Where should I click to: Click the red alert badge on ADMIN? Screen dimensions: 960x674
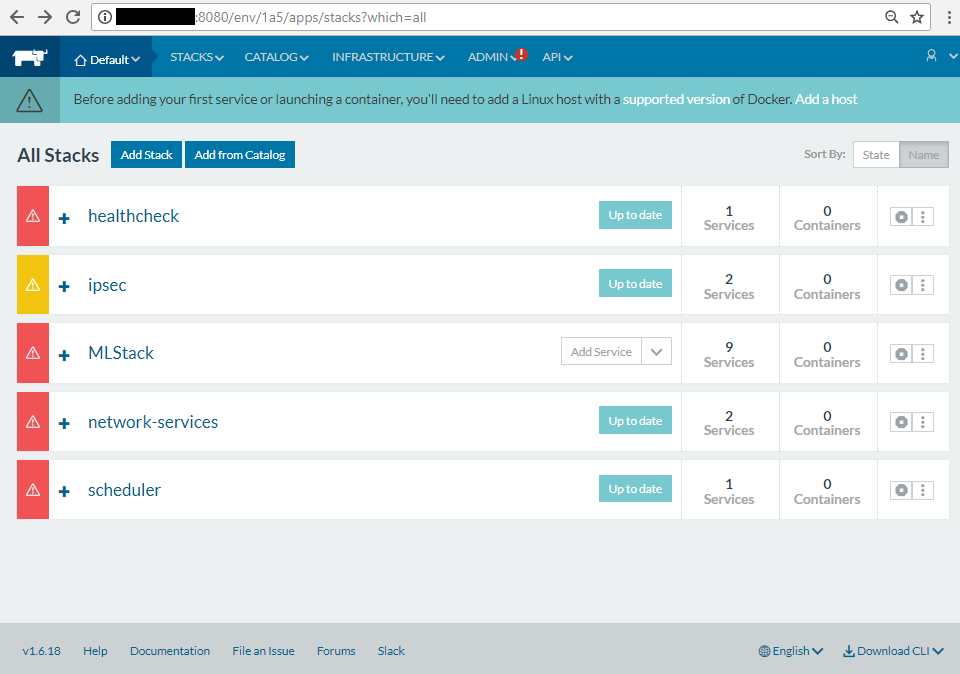point(521,54)
